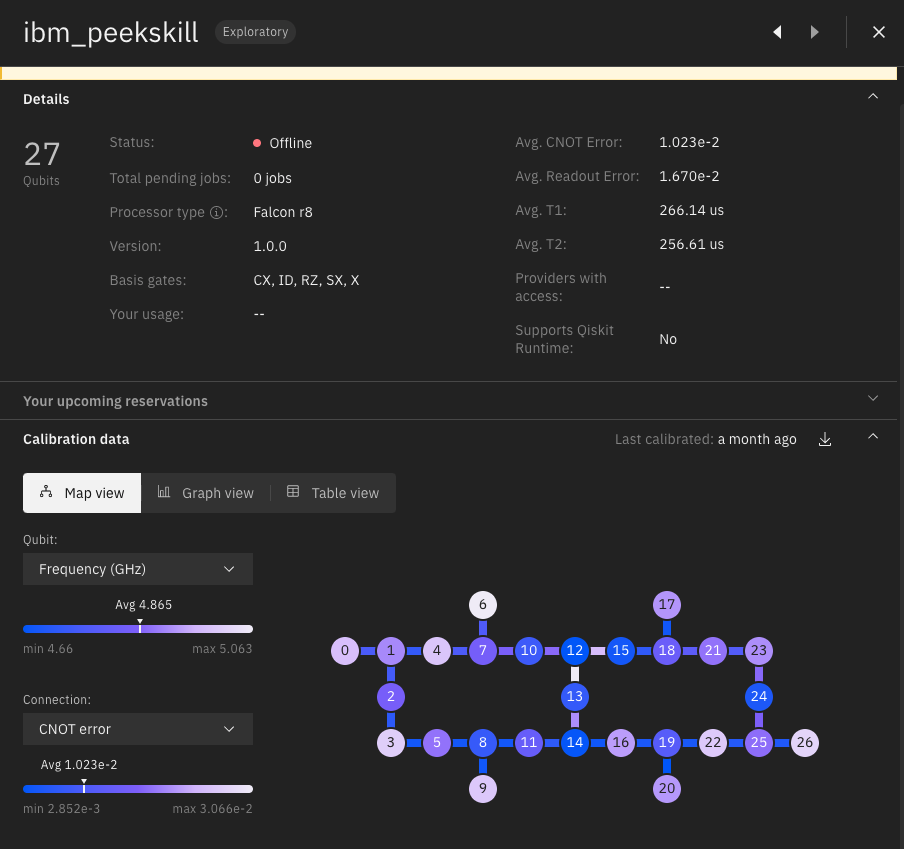Close the ibm_peekskill details panel
This screenshot has width=904, height=849.
[879, 32]
